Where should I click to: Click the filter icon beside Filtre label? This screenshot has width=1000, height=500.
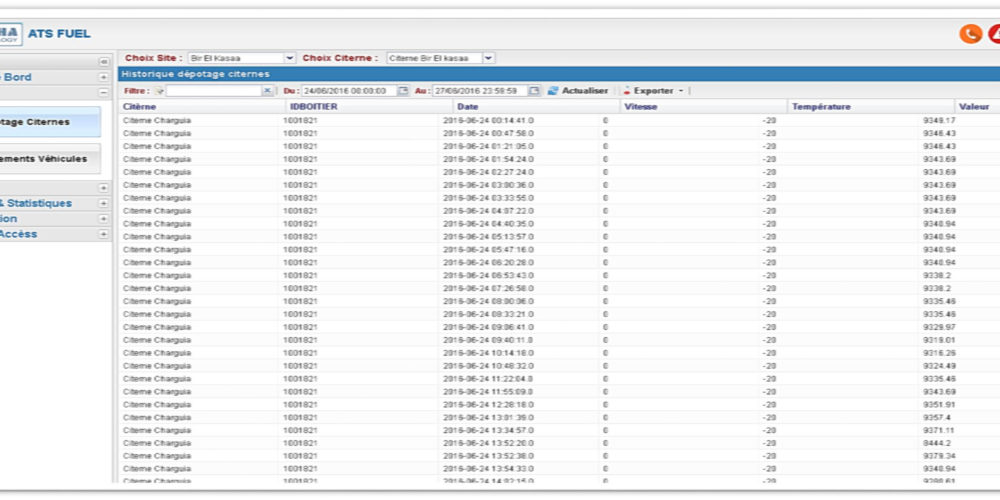[159, 91]
